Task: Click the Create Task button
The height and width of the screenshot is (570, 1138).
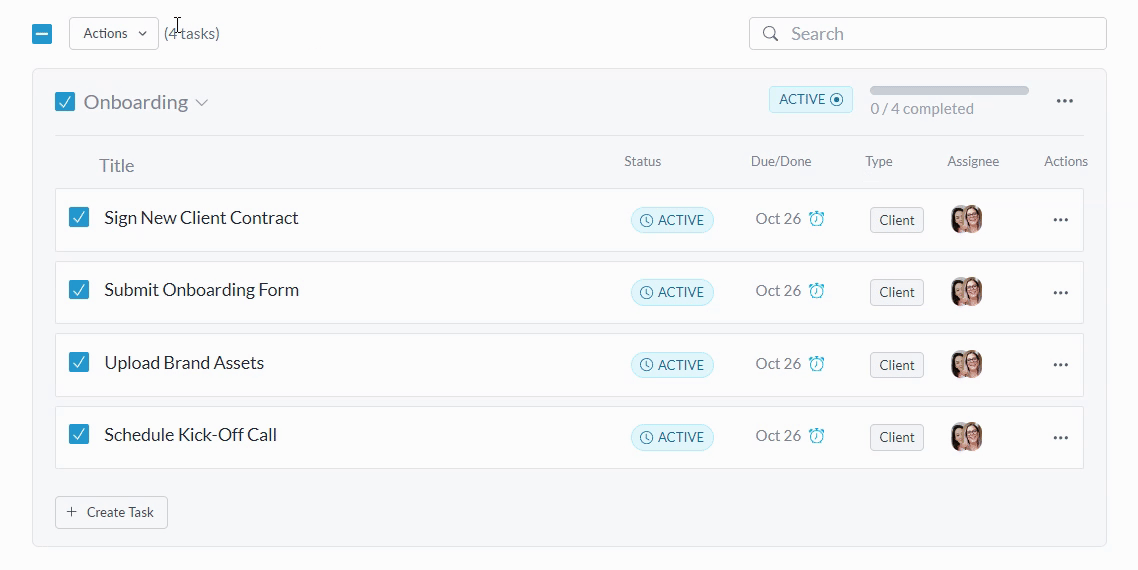Action: point(111,512)
